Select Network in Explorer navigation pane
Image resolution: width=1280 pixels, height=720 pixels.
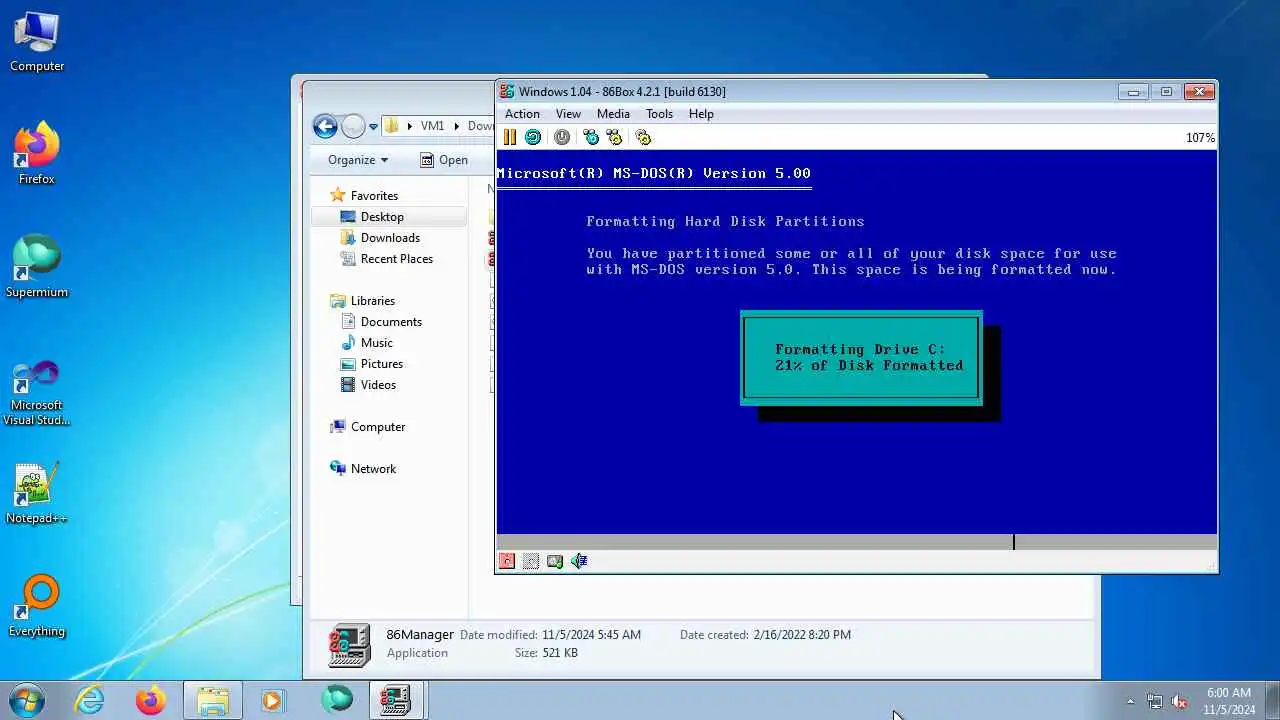pos(373,469)
